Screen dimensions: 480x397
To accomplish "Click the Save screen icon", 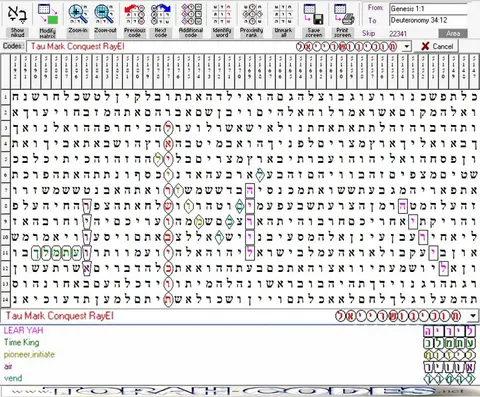I will pyautogui.click(x=314, y=14).
